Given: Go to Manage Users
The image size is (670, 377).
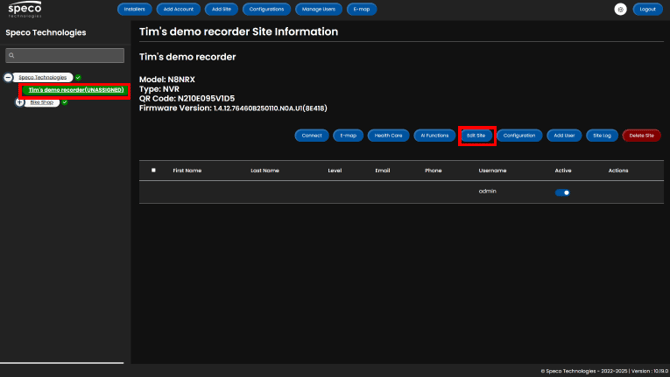Looking at the screenshot, I should [x=318, y=9].
